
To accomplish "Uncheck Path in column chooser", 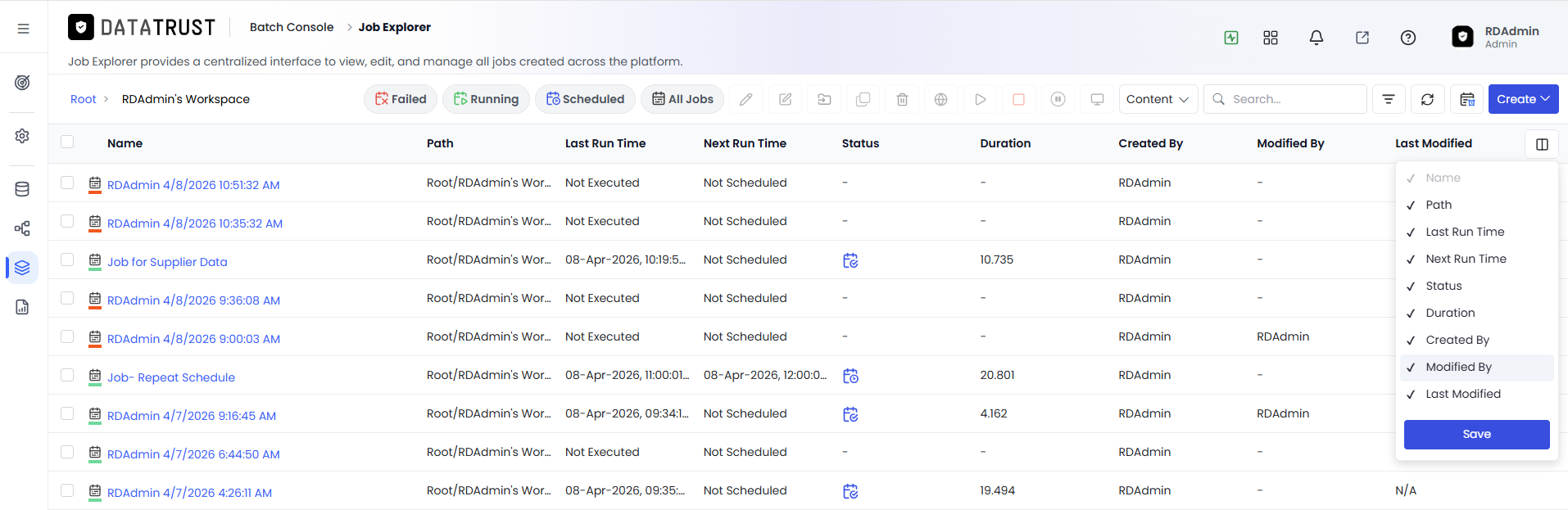I will click(x=1476, y=205).
